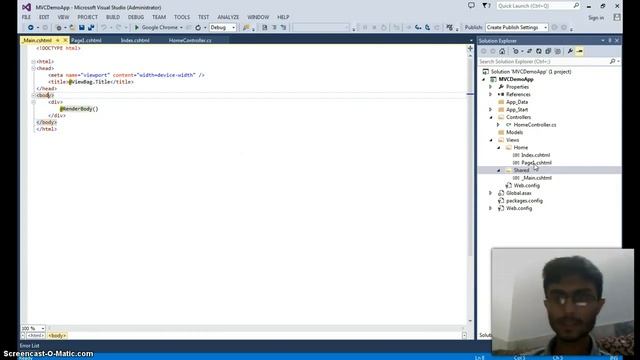640x360 pixels.
Task: Click the Refresh browser toolbar icon
Action: [198, 27]
